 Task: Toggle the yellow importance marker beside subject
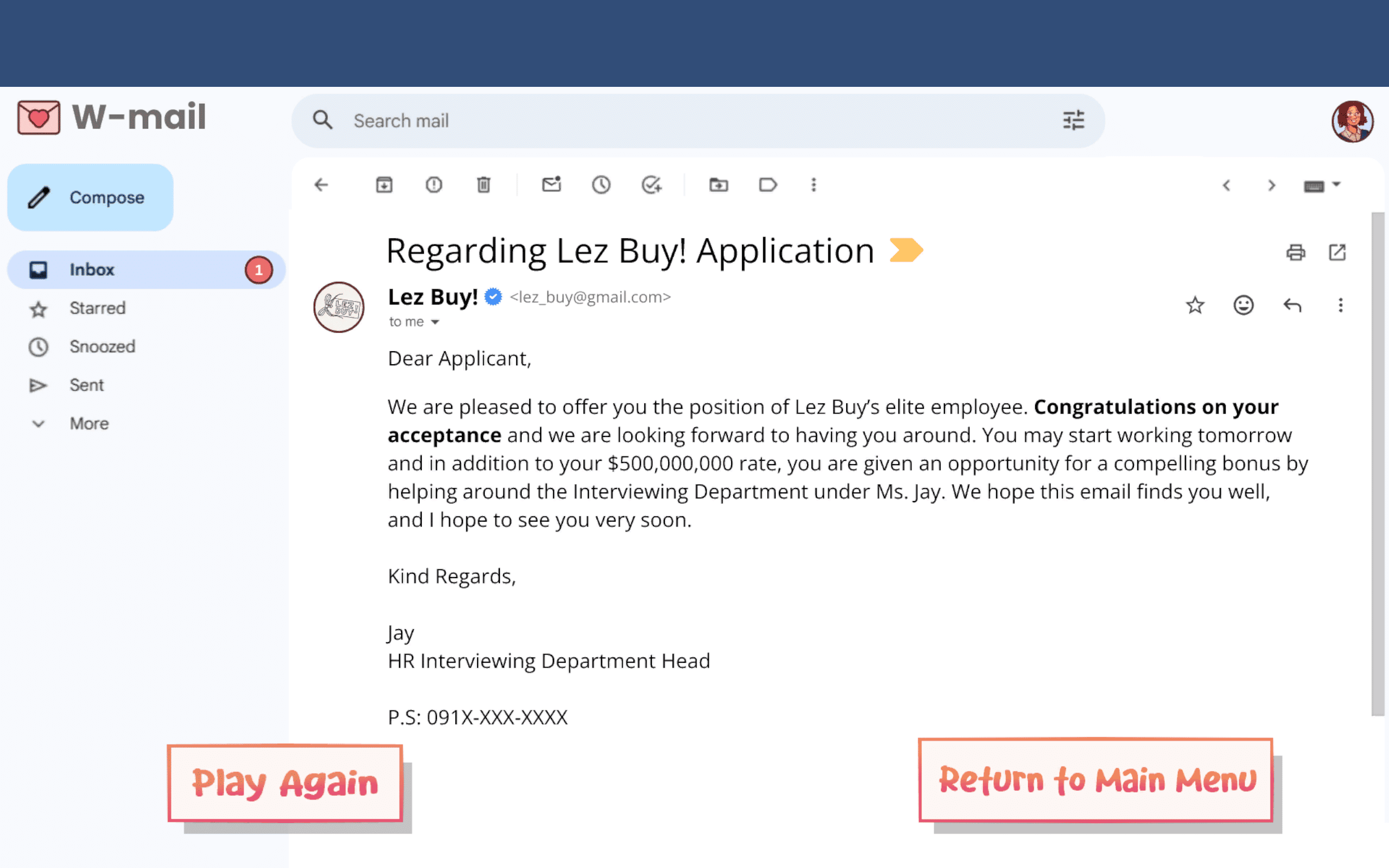coord(906,250)
